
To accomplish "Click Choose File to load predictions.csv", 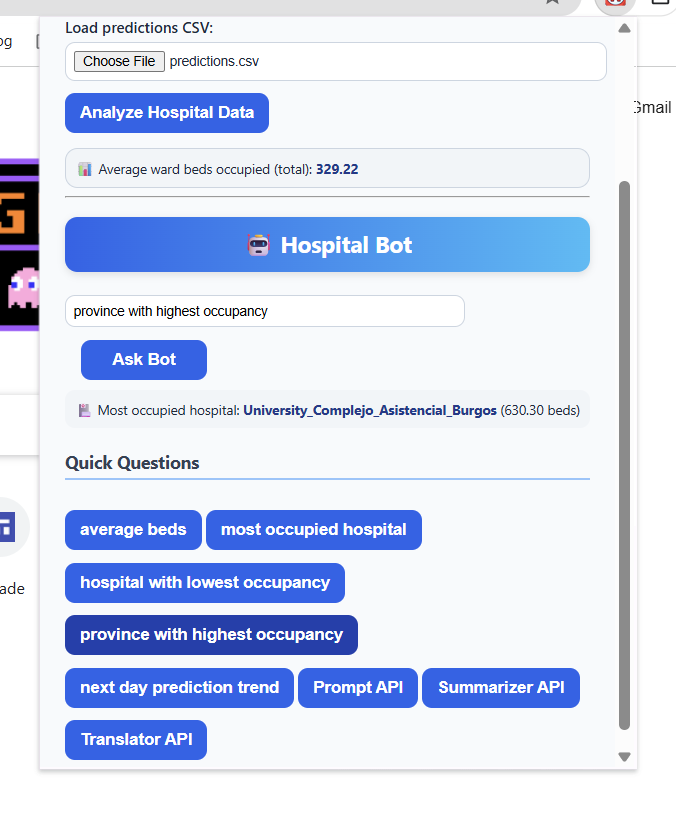I will (118, 61).
